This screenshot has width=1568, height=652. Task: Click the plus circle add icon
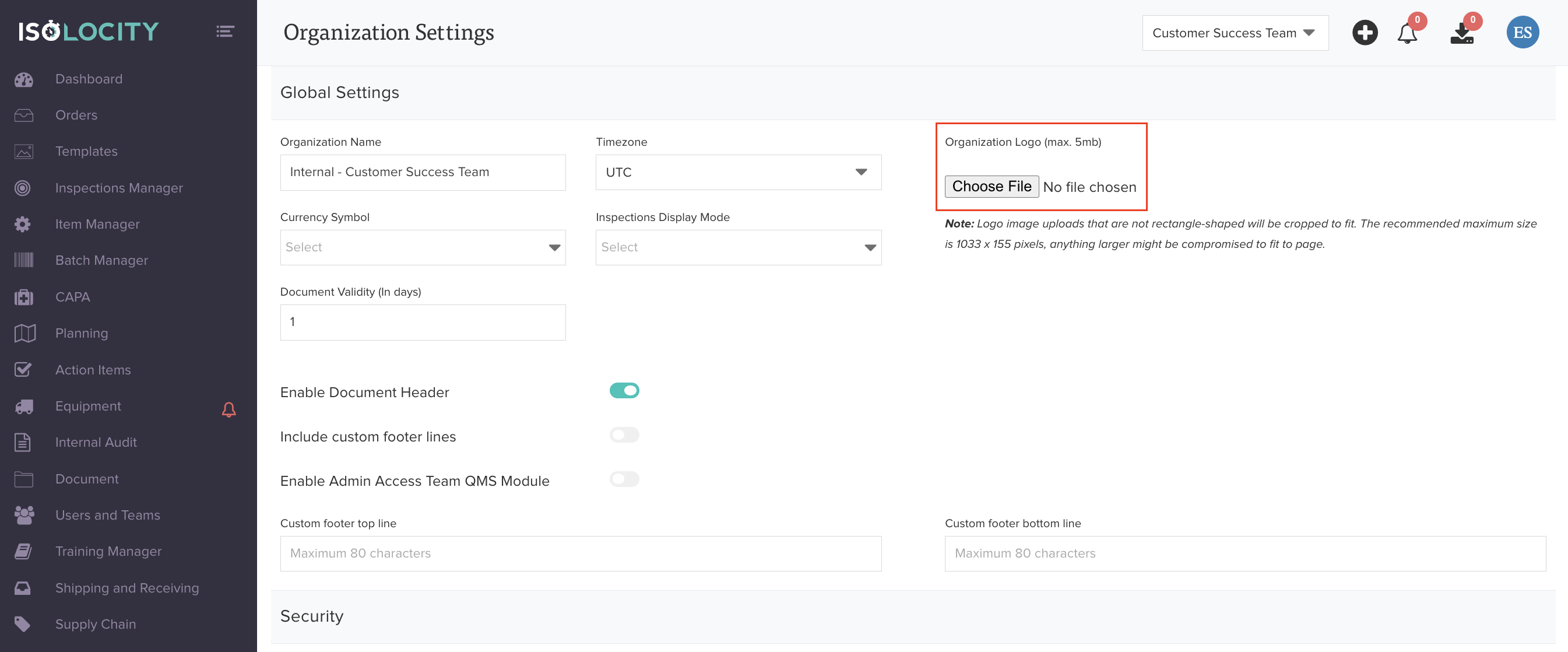pyautogui.click(x=1365, y=32)
